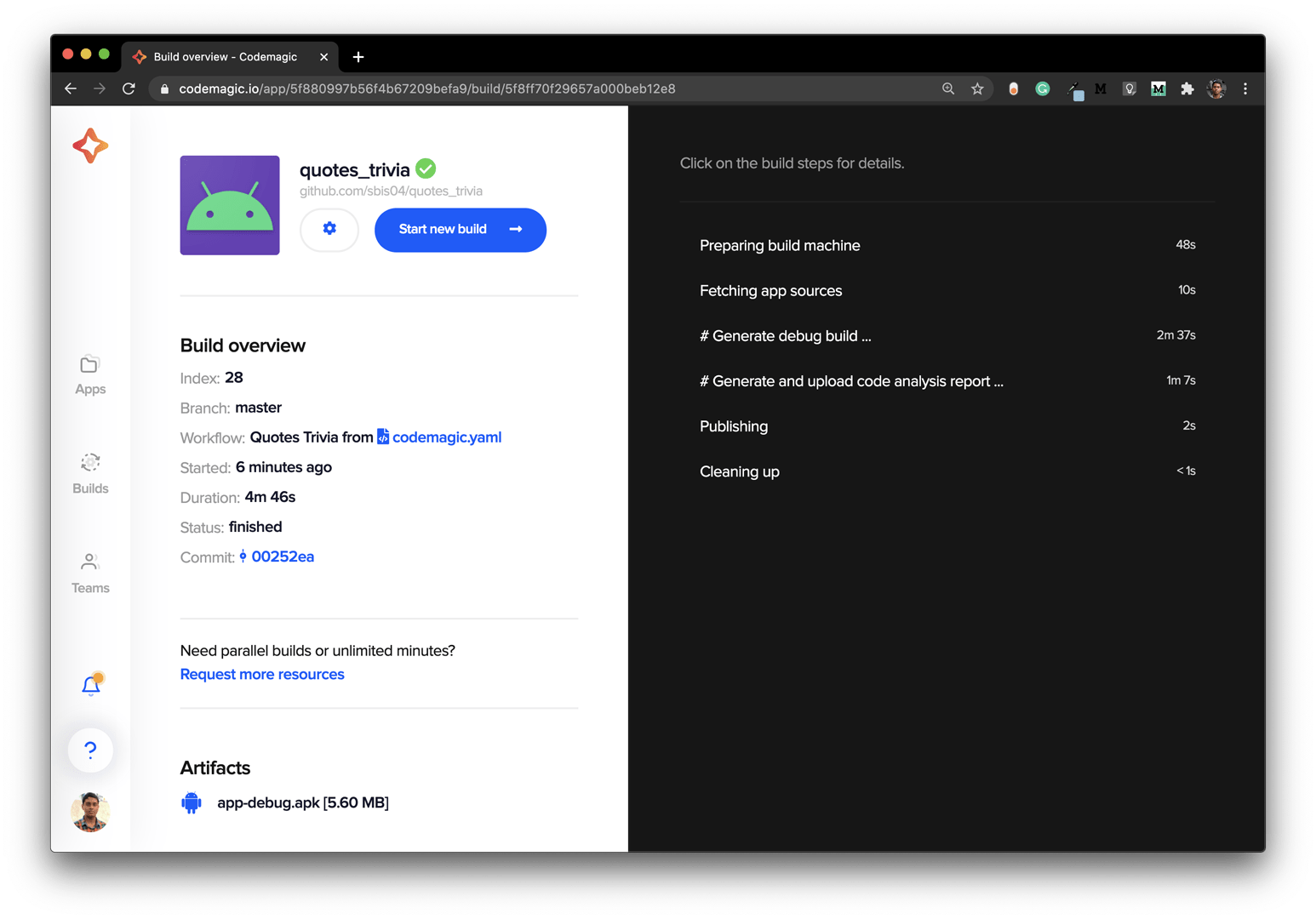Expand the Publishing step
Image resolution: width=1316 pixels, height=919 pixels.
947,425
